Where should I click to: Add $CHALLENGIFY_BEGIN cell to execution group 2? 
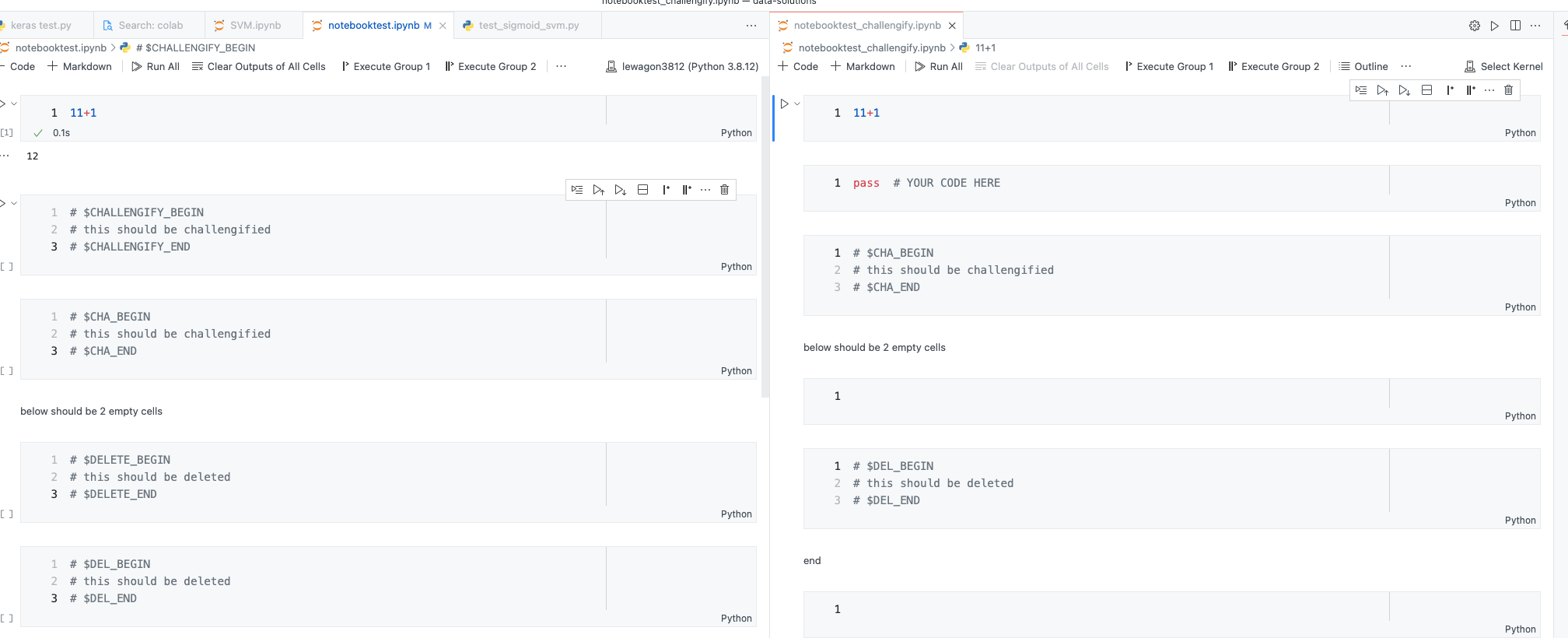687,190
